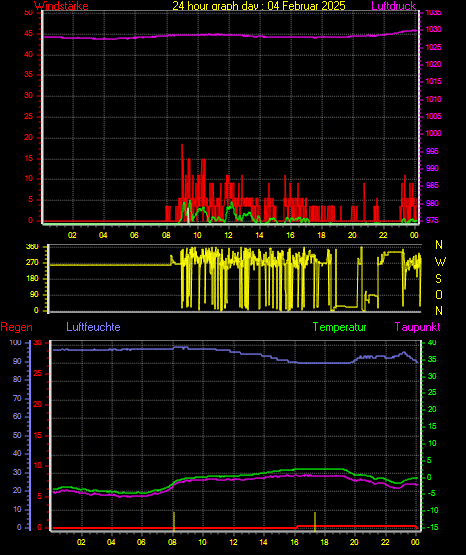The image size is (466, 555).
Task: Click the 12 hour tick on wind graph axis
Action: (x=229, y=235)
